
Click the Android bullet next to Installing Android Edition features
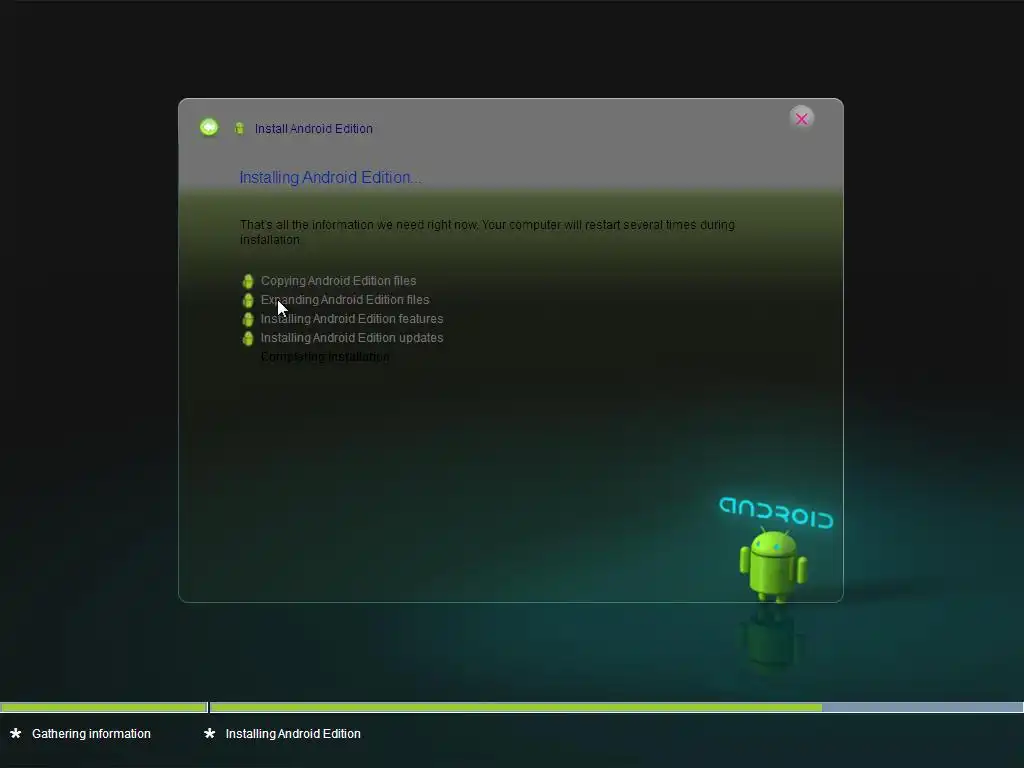coord(248,319)
